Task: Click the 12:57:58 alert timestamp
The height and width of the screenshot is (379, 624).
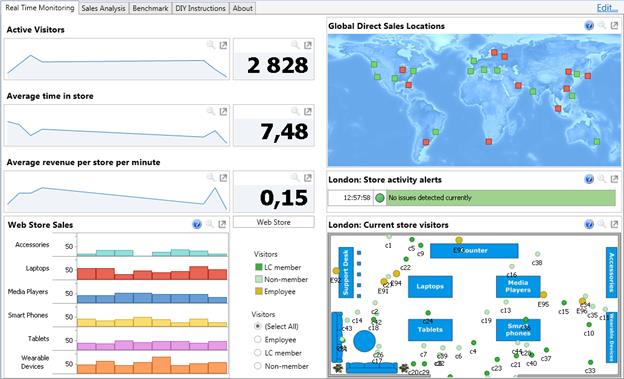Action: [357, 197]
